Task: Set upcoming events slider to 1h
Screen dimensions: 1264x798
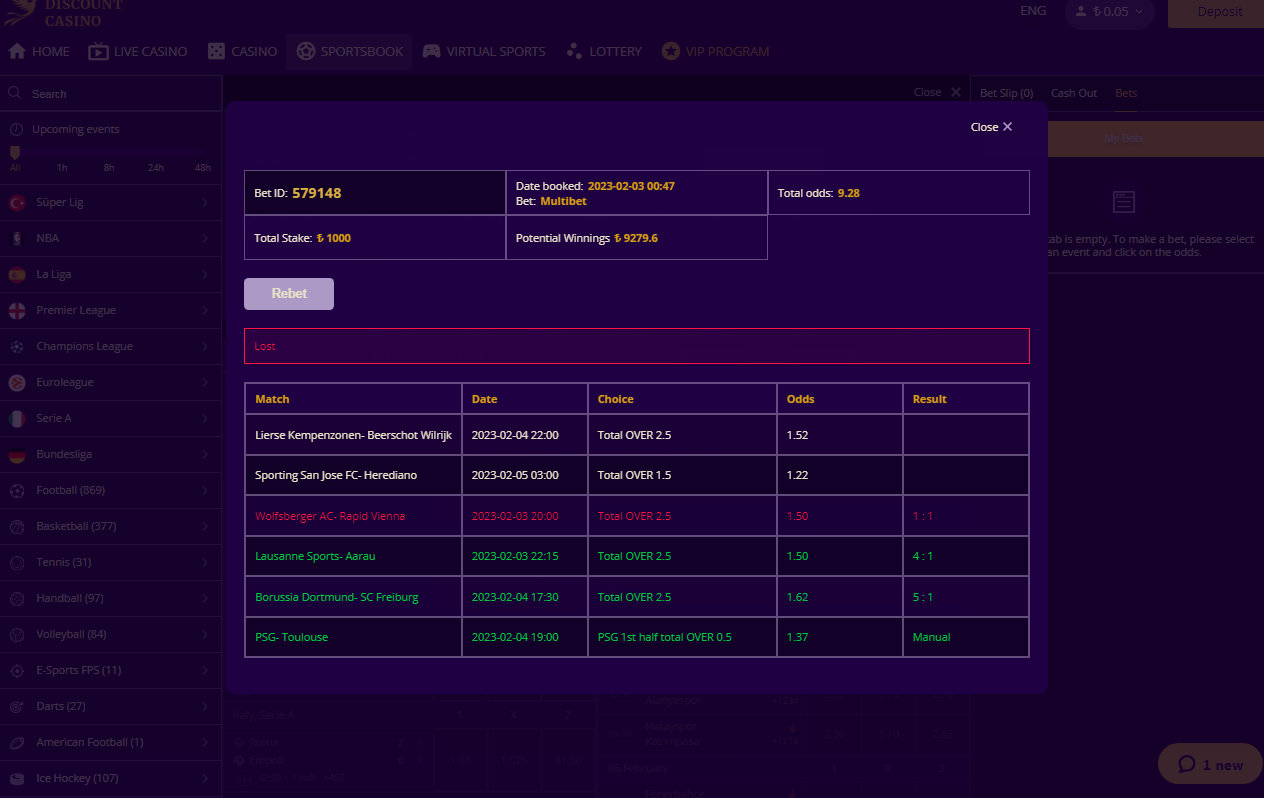Action: (x=62, y=167)
